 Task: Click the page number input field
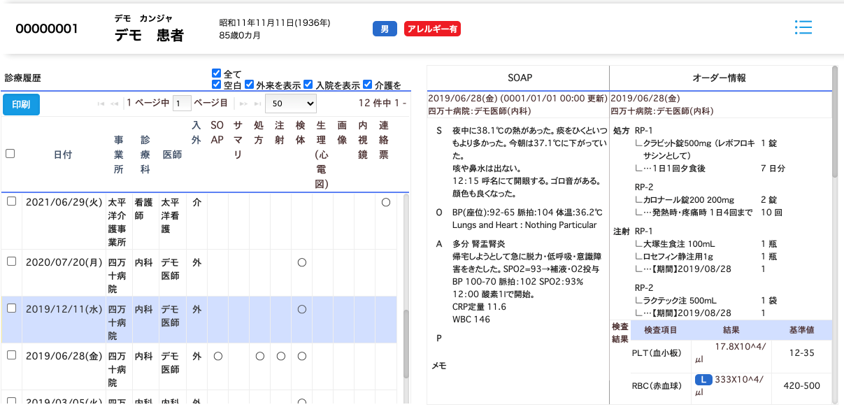point(182,103)
